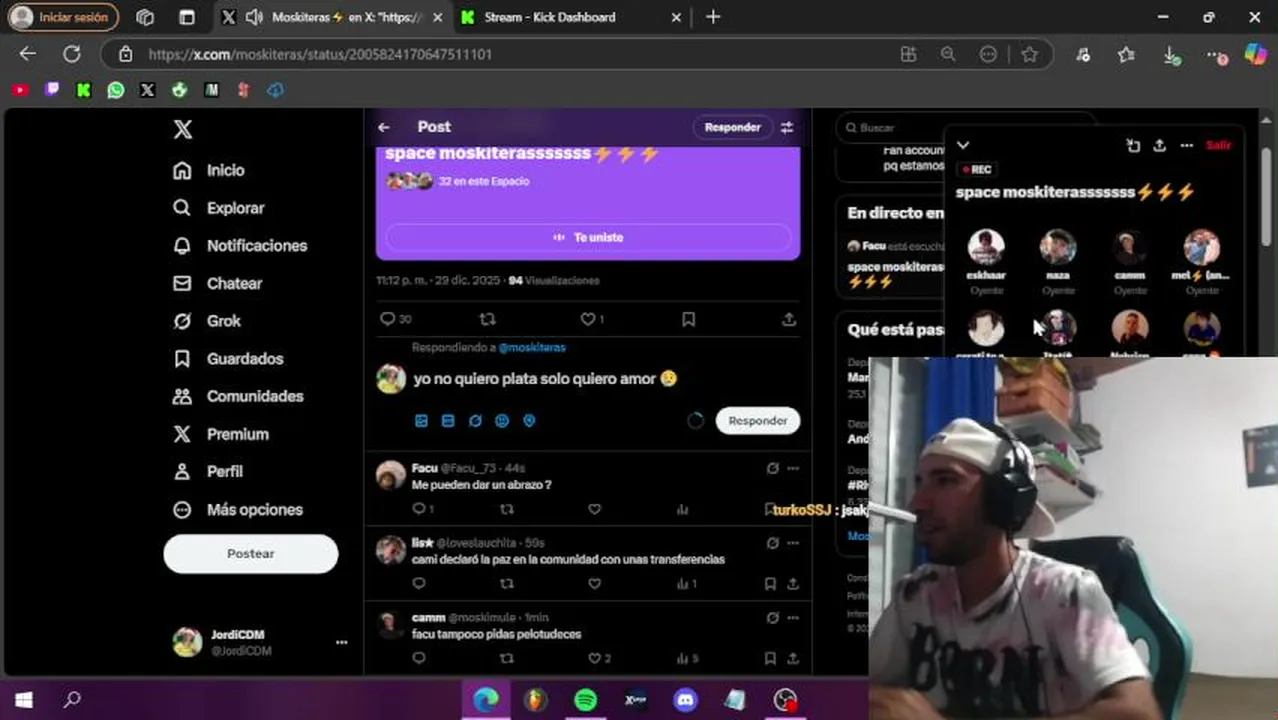Switch to the Stream - Kick Dashboard tab
This screenshot has height=720, width=1278.
click(570, 17)
